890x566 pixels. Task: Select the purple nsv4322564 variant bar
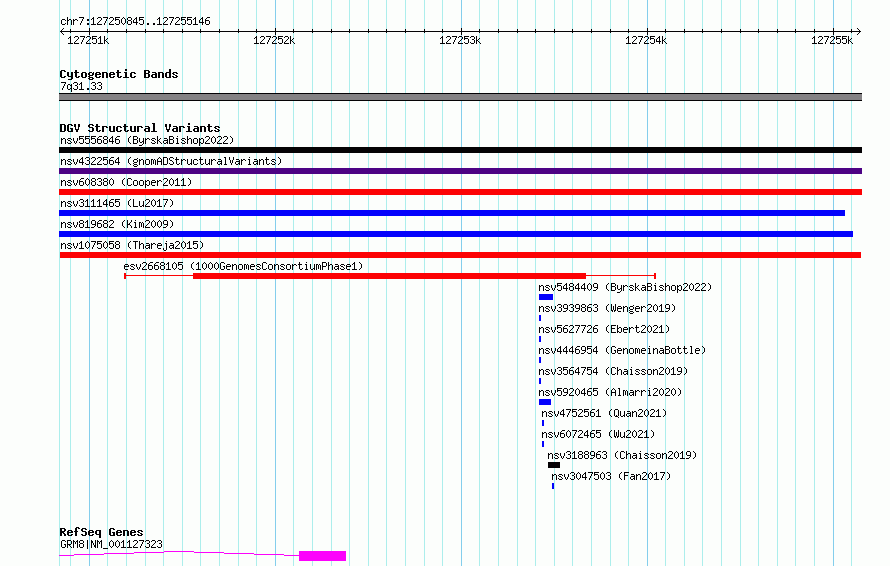460,171
